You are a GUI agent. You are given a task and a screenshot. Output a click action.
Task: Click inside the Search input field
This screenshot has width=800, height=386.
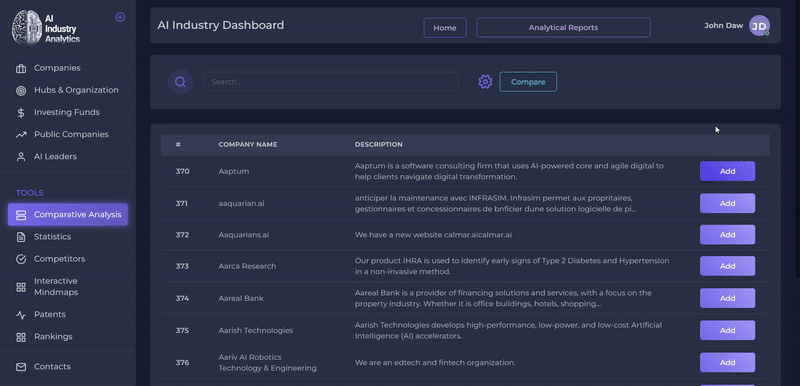[x=331, y=82]
